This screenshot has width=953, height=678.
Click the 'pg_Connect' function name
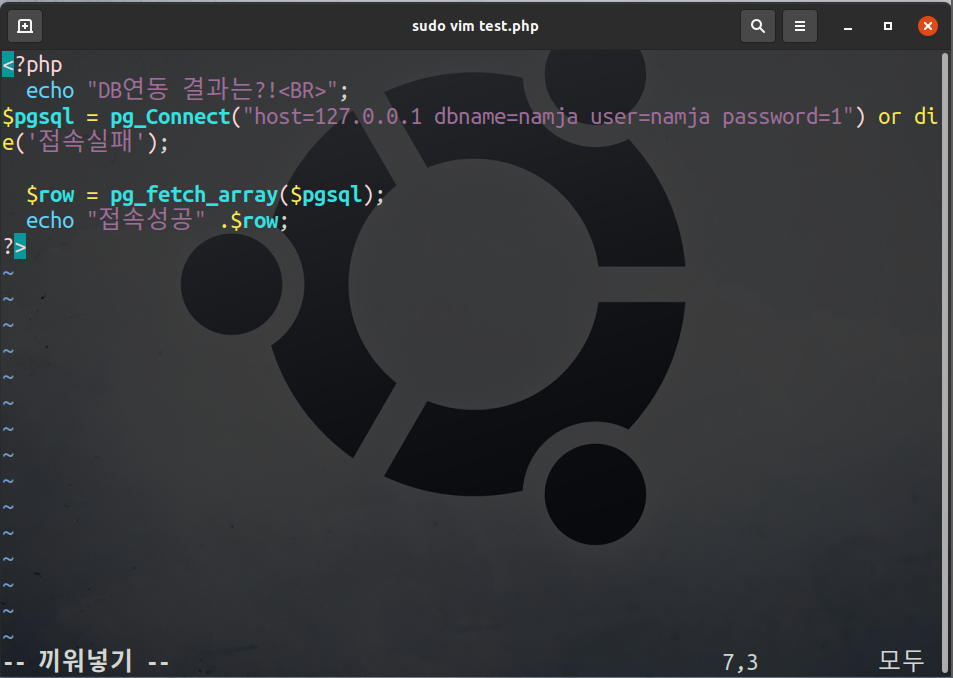click(x=170, y=117)
